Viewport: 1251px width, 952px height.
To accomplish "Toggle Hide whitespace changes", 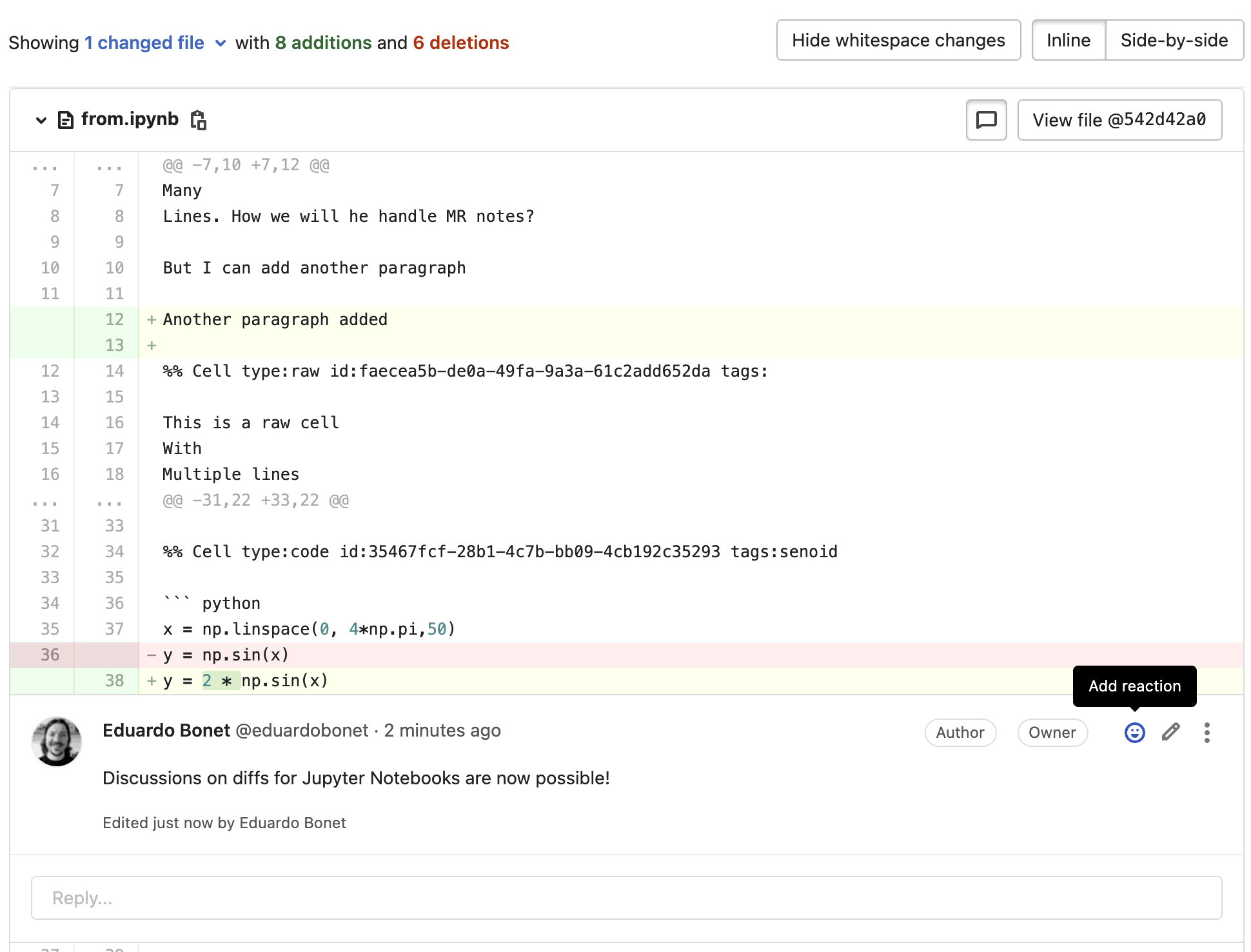I will [899, 40].
